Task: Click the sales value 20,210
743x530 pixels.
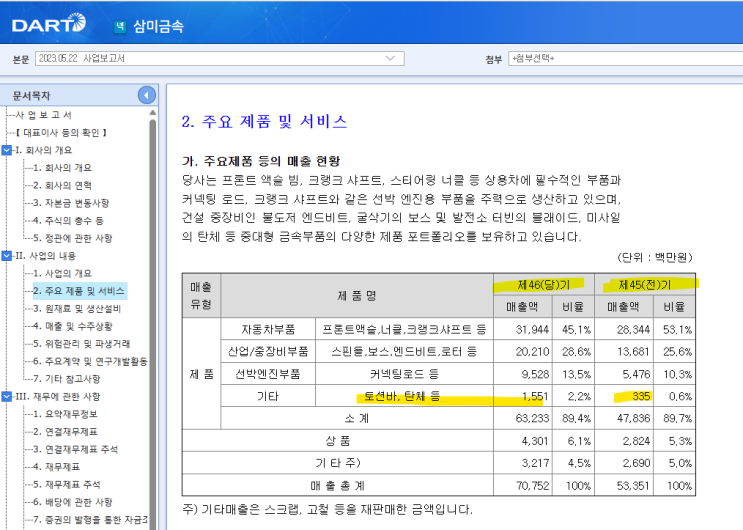Action: point(532,352)
